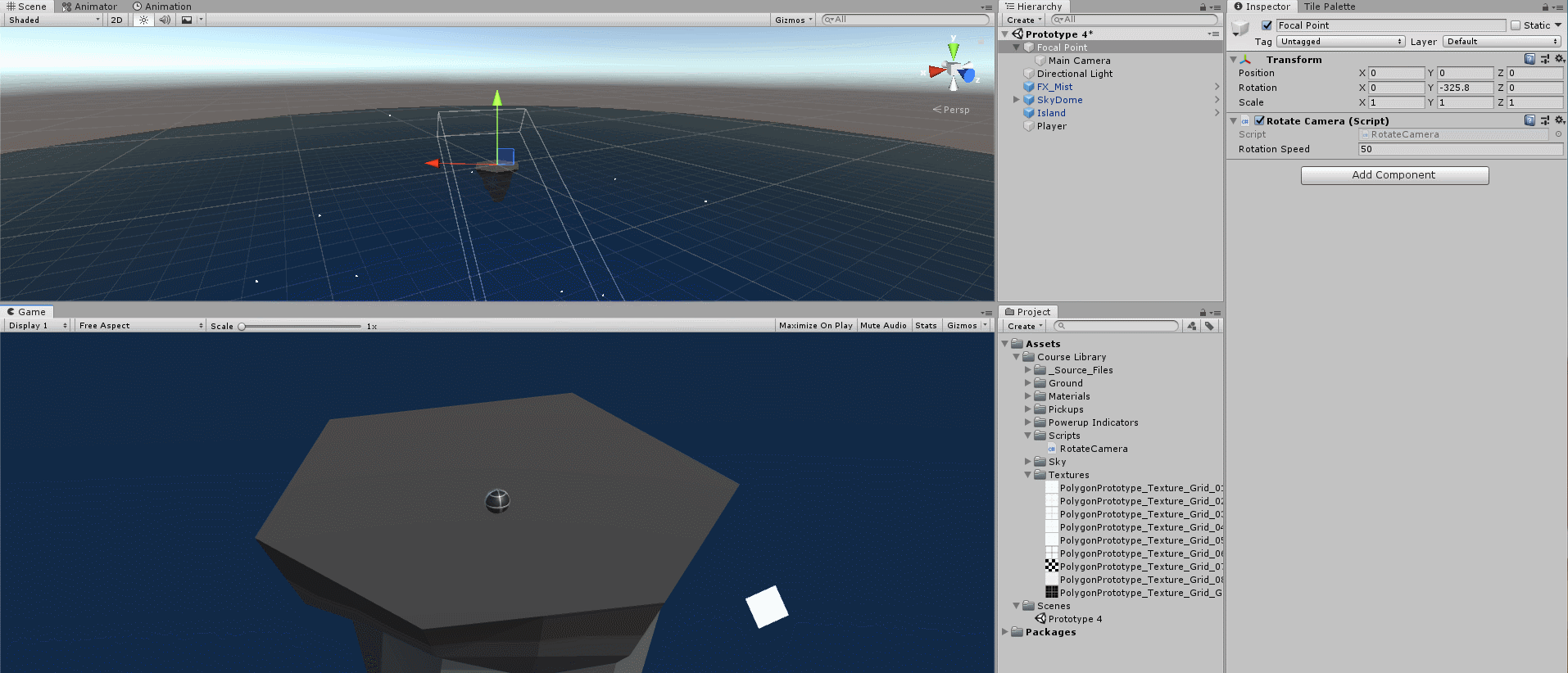Open Static flags dropdown arrow
This screenshot has width=1568, height=673.
1558,25
